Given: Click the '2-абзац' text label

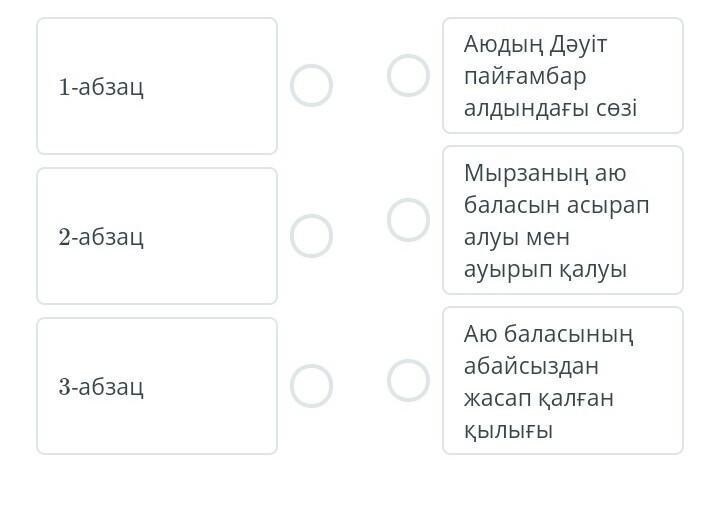Looking at the screenshot, I should click(101, 237).
